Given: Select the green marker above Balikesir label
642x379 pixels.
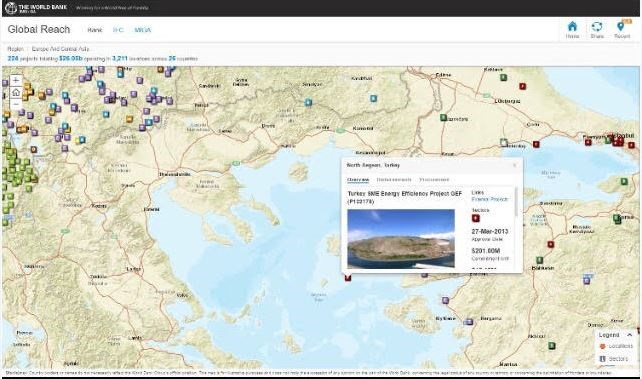Looking at the screenshot, I should [x=540, y=260].
